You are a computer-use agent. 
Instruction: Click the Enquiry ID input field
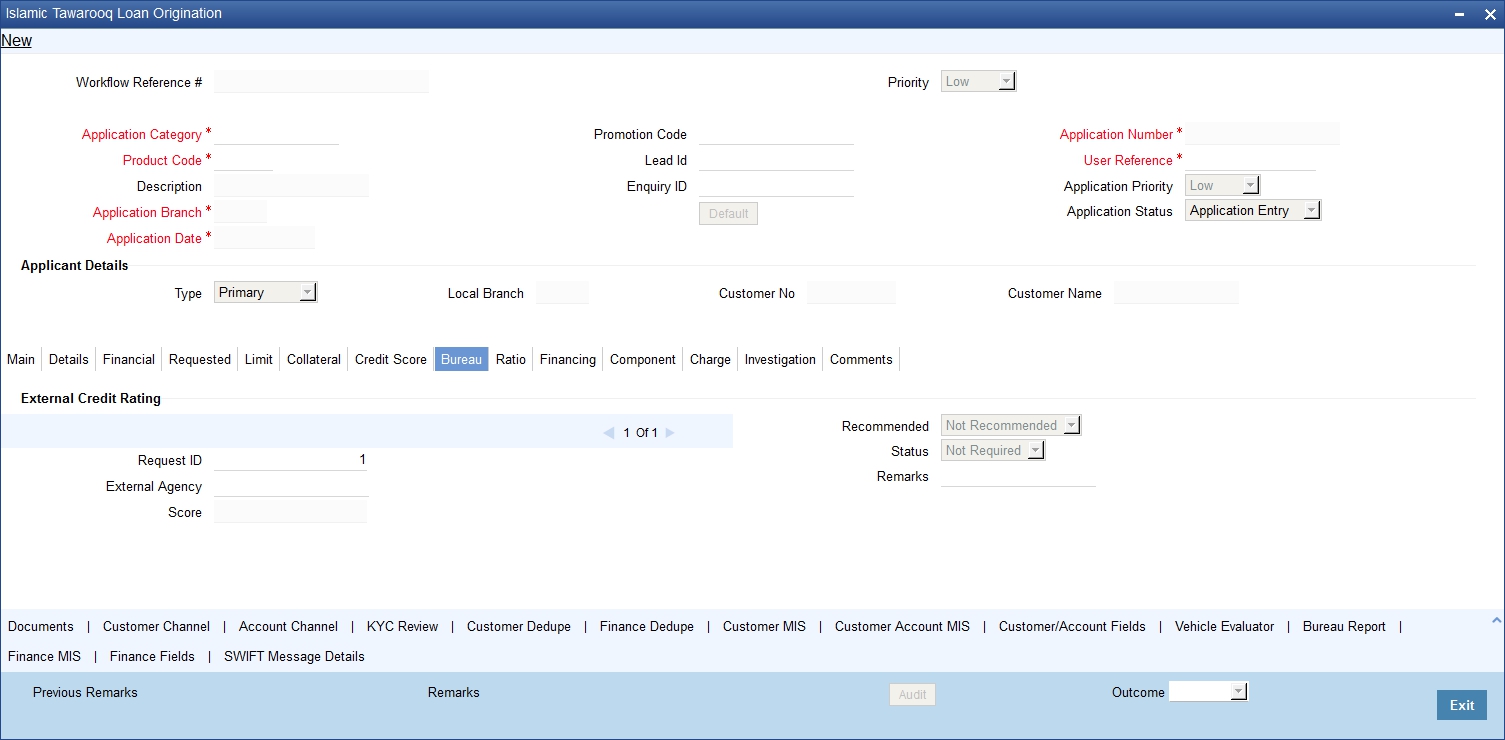click(776, 186)
